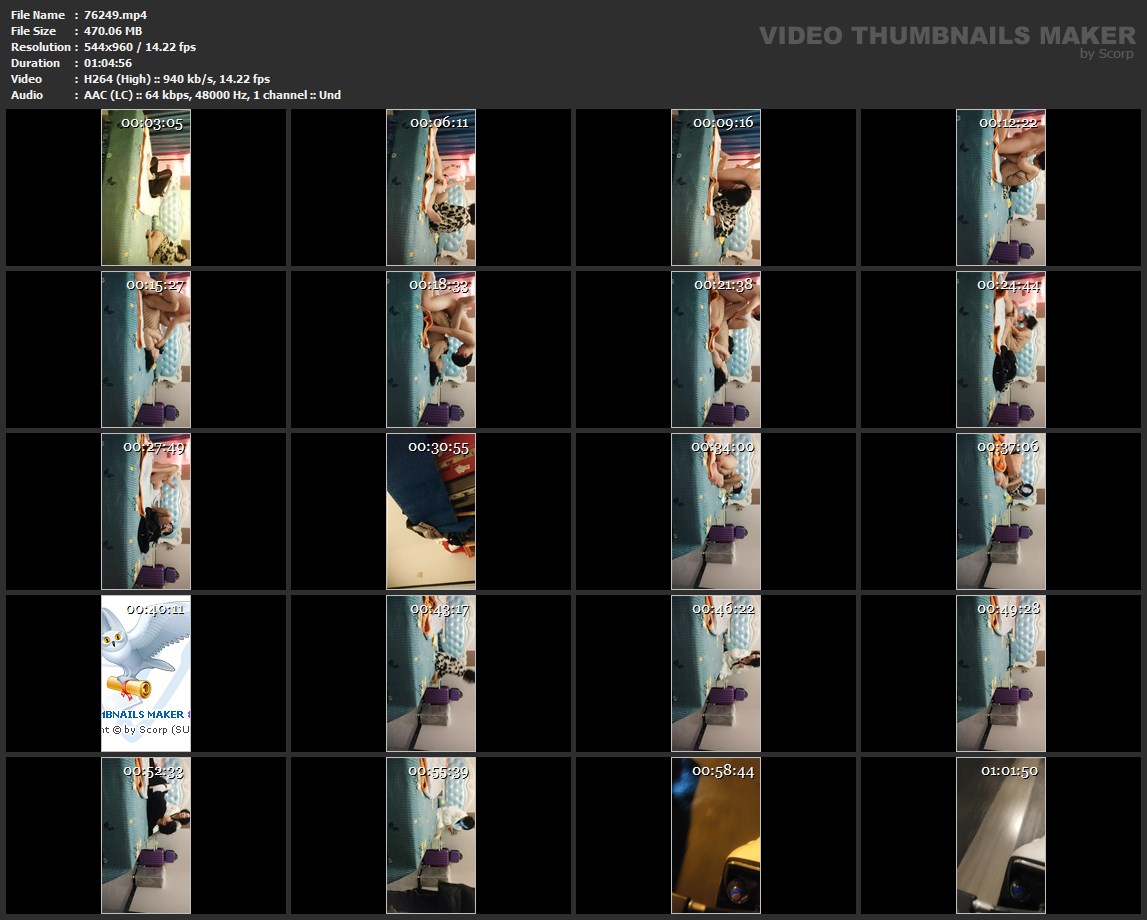This screenshot has width=1147, height=920.
Task: Select the frame labeled 00:06:11
Action: click(x=431, y=188)
